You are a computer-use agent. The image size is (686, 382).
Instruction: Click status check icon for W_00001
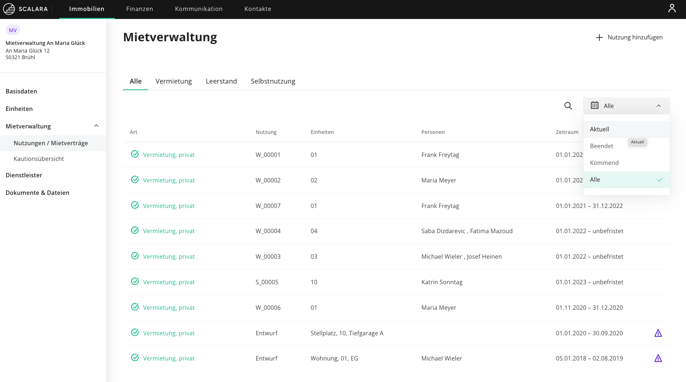tap(135, 154)
